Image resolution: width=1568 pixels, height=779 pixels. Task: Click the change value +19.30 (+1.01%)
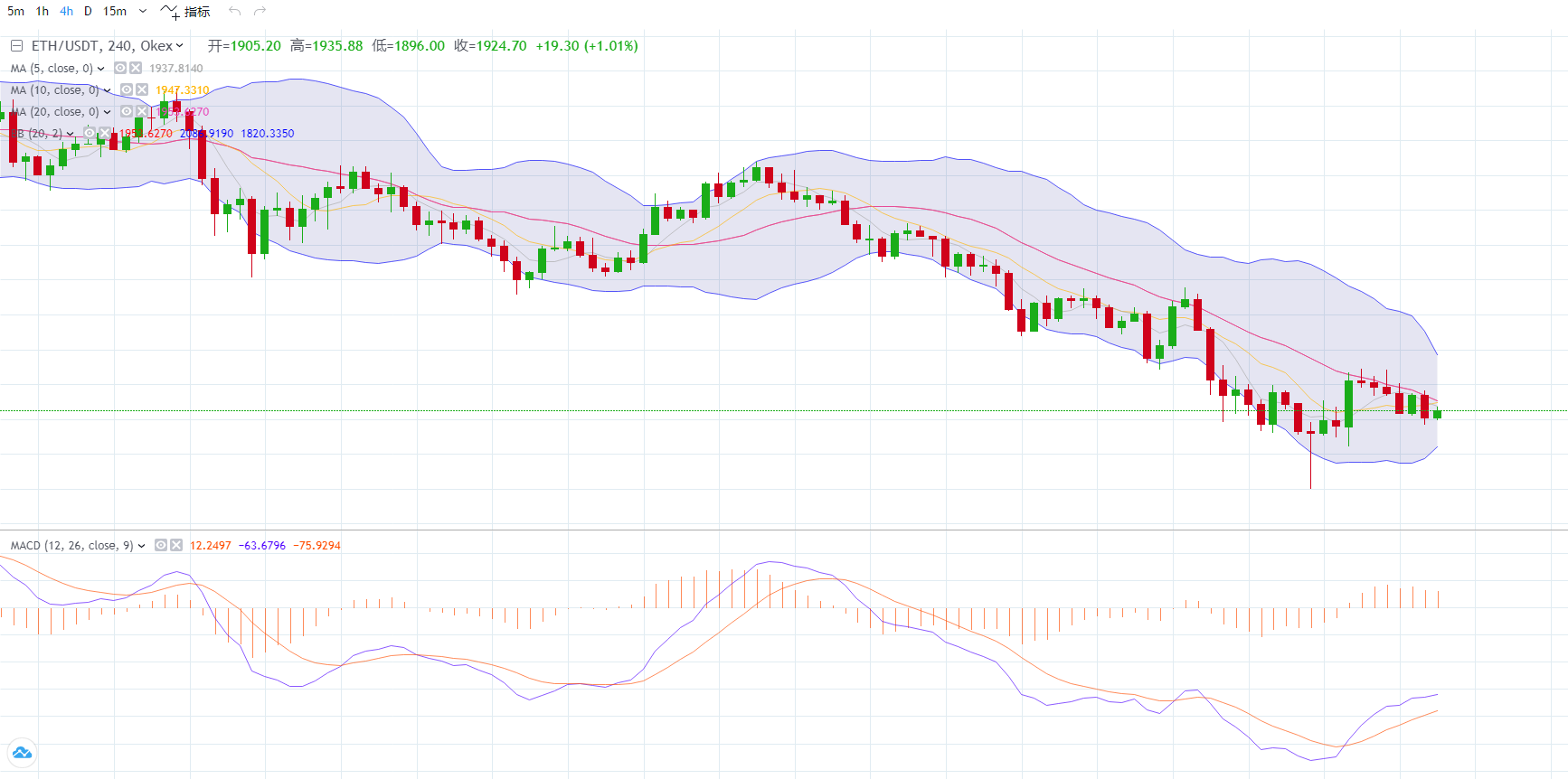point(587,46)
